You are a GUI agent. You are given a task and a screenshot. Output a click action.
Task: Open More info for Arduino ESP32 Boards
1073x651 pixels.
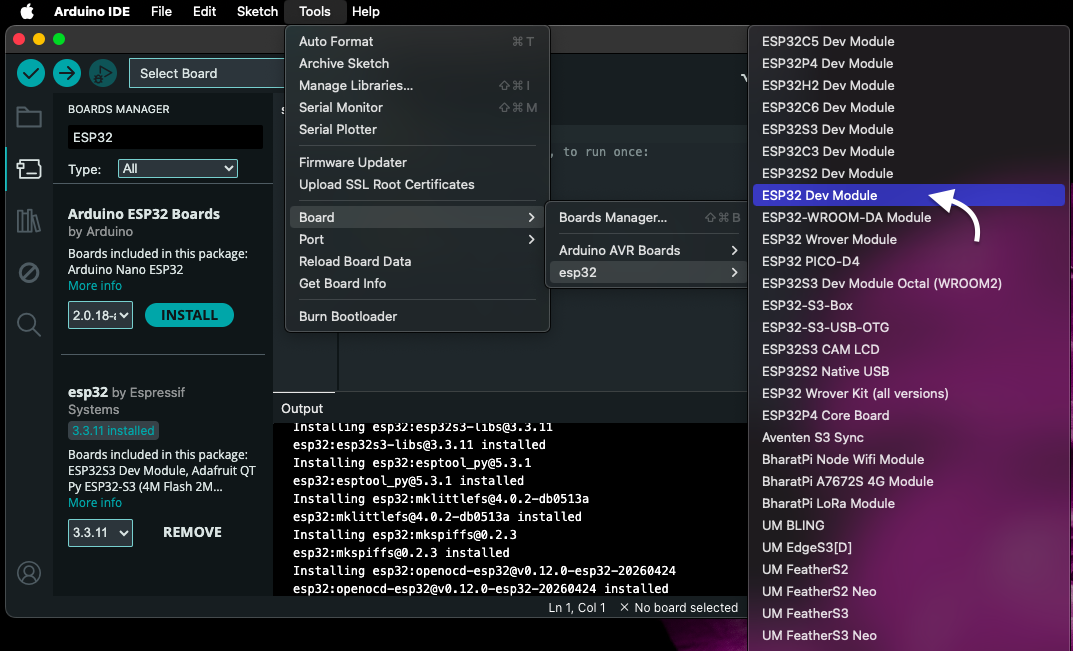[94, 285]
